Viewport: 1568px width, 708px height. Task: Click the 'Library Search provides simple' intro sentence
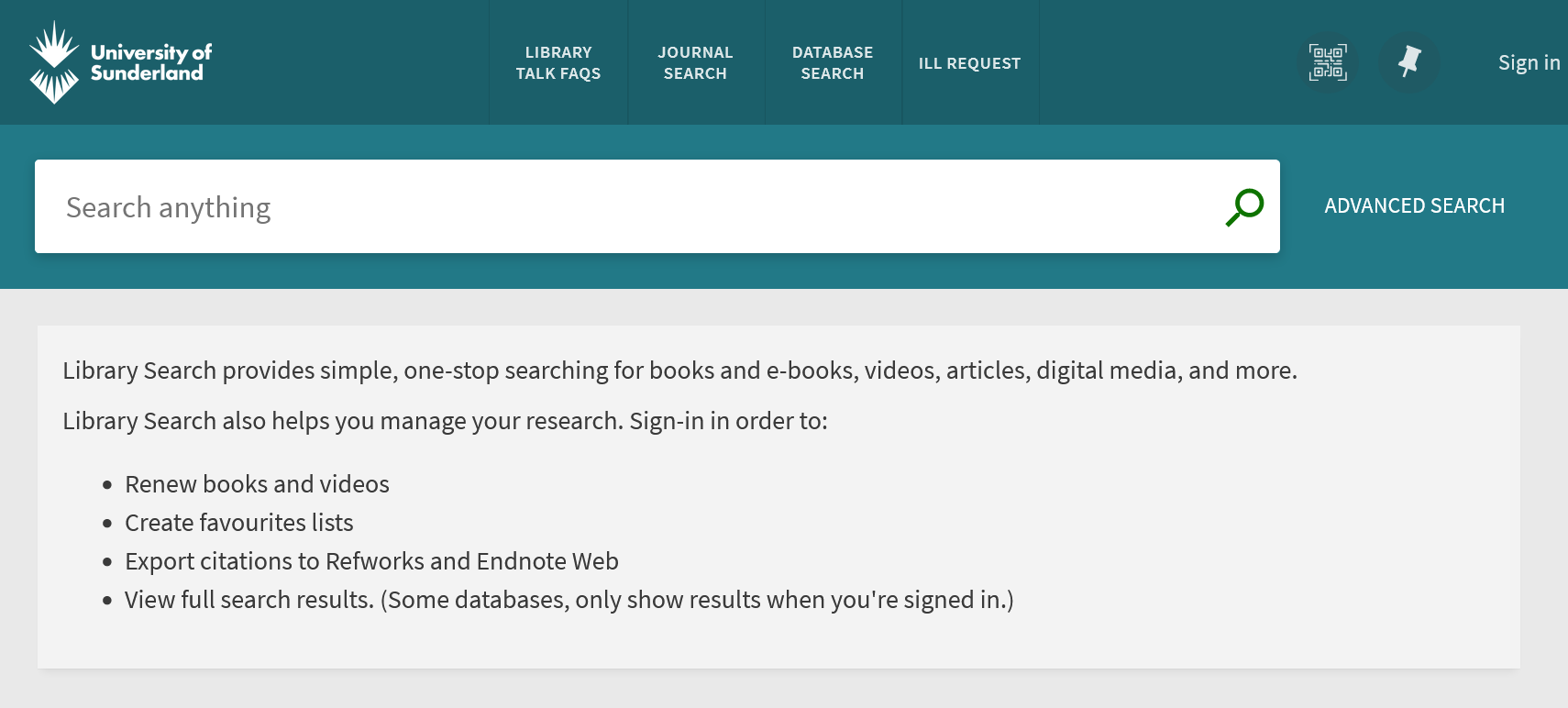[x=679, y=371]
